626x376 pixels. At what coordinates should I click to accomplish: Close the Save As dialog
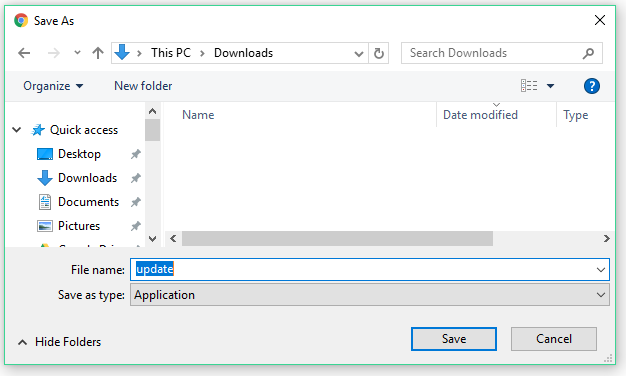click(600, 20)
